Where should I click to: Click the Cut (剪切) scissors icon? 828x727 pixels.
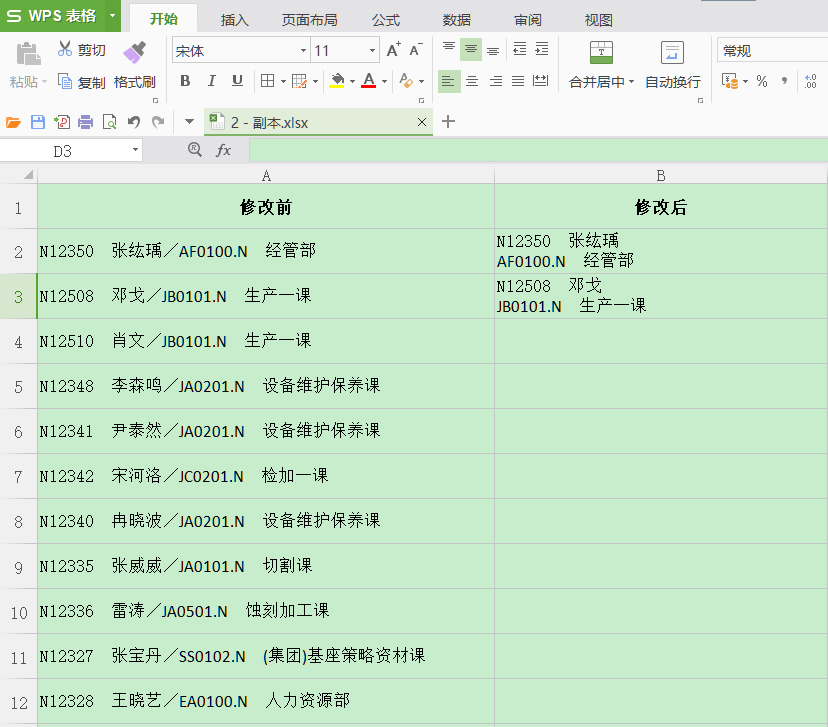tap(66, 50)
